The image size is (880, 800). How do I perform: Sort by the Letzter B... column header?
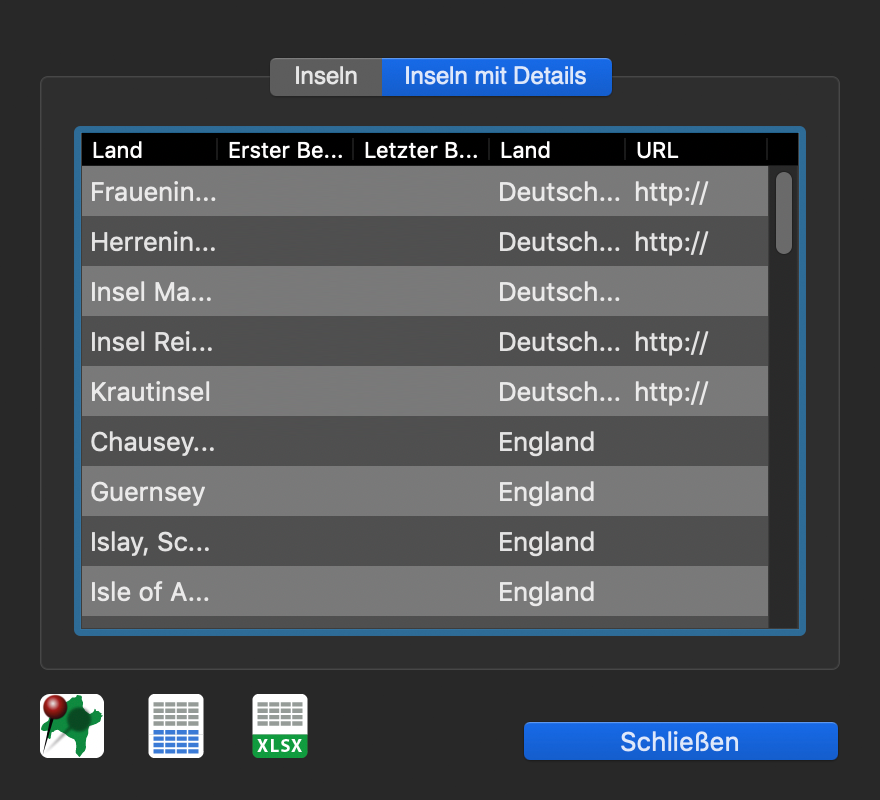click(x=421, y=150)
